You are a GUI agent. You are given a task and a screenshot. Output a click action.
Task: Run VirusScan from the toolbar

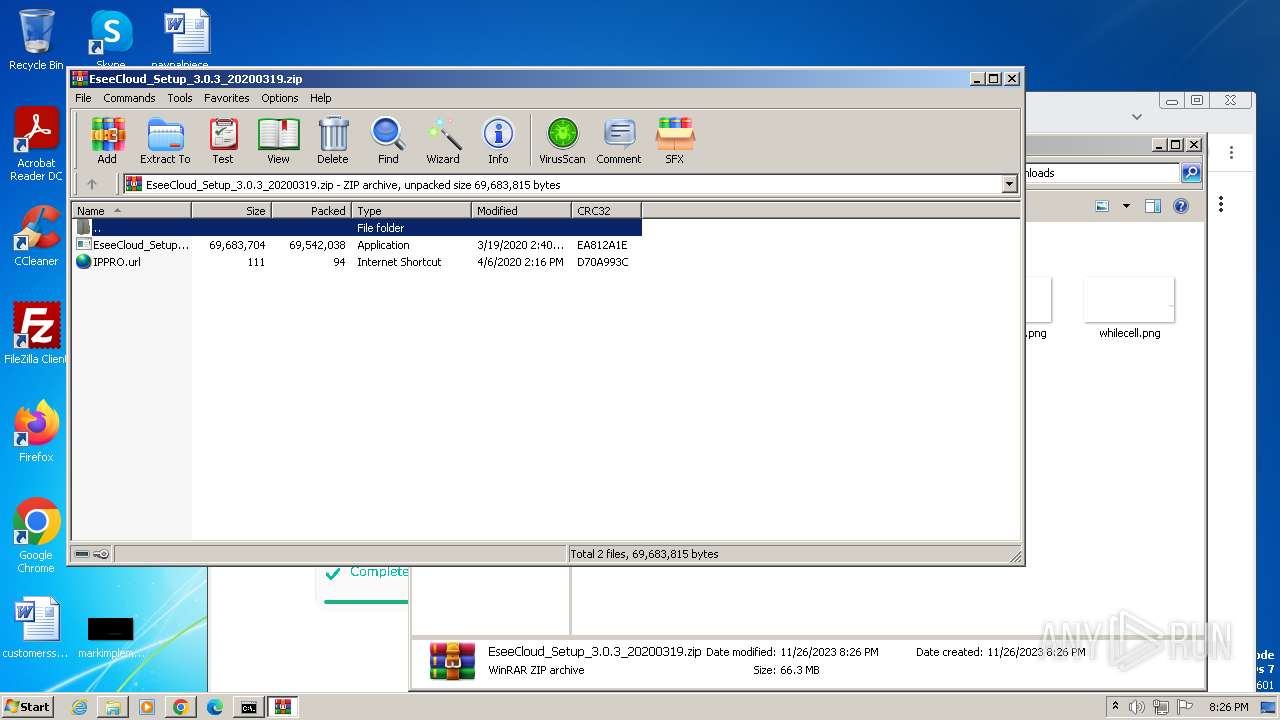click(x=562, y=140)
